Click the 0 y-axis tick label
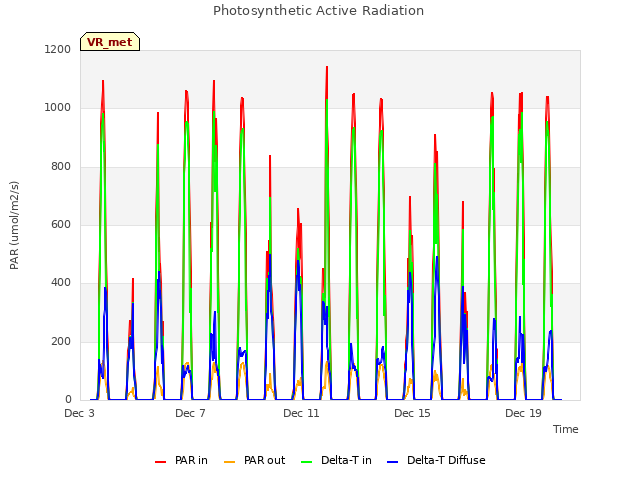 tap(68, 400)
